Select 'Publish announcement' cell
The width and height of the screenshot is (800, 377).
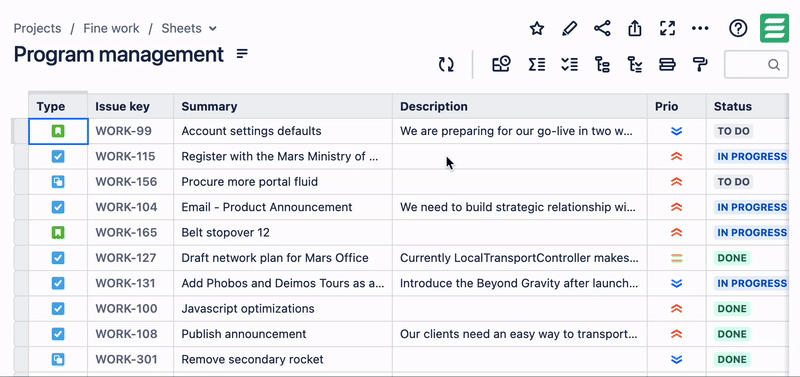pyautogui.click(x=283, y=334)
